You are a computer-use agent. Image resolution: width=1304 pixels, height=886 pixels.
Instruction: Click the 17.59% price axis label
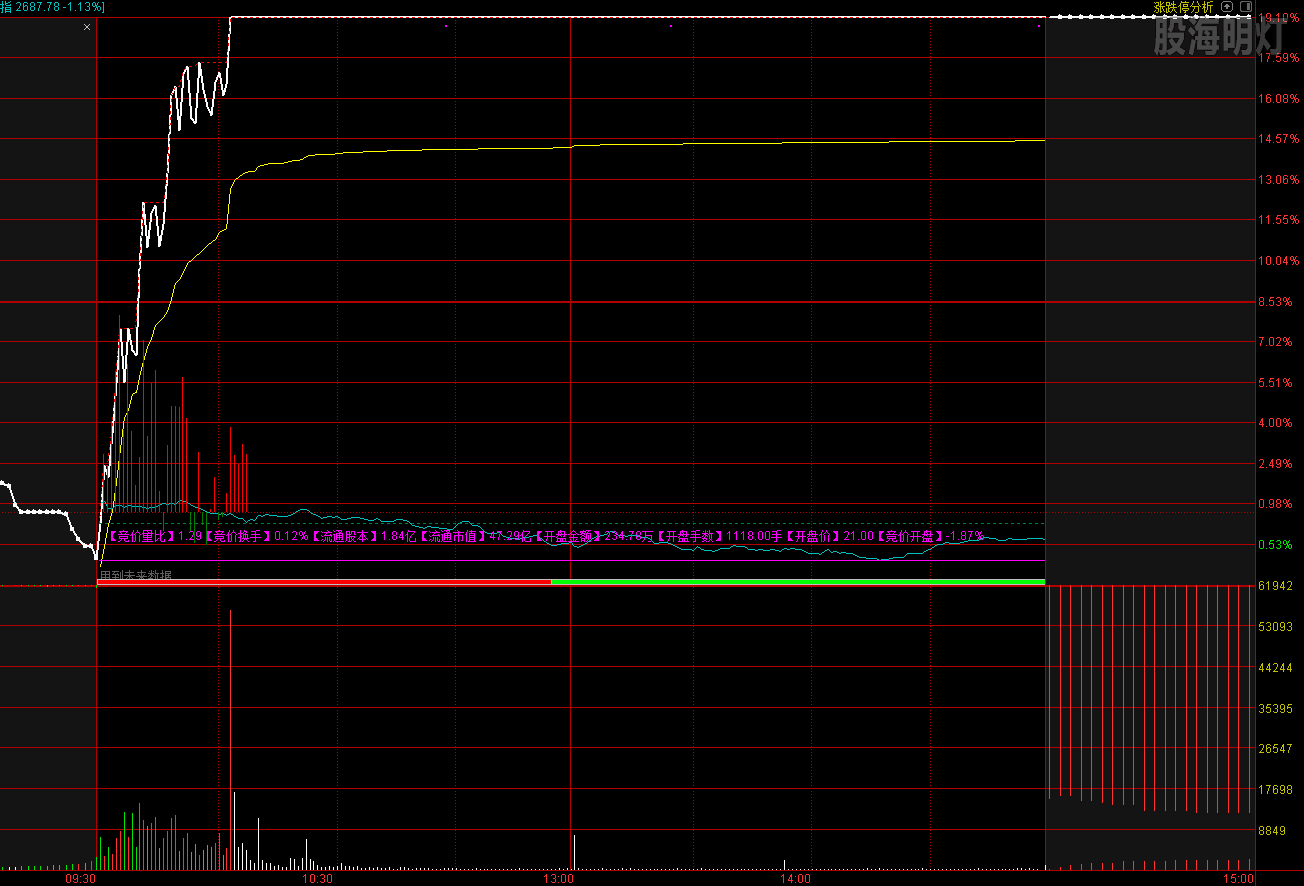tap(1279, 58)
